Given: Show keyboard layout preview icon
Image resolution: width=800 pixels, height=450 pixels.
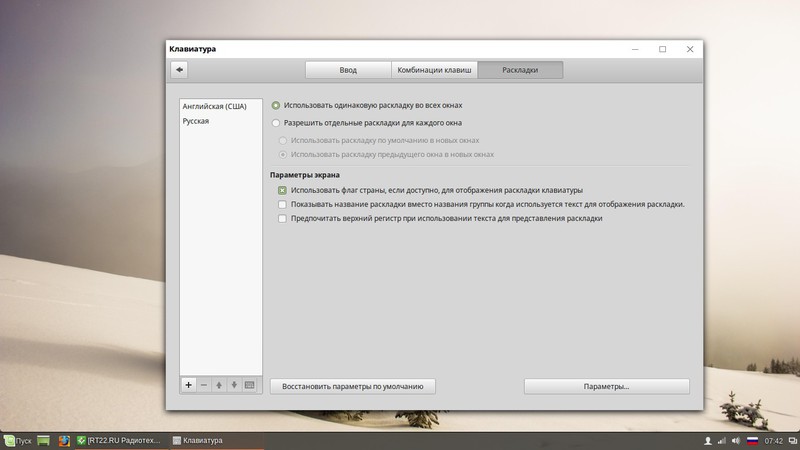Looking at the screenshot, I should pos(249,385).
